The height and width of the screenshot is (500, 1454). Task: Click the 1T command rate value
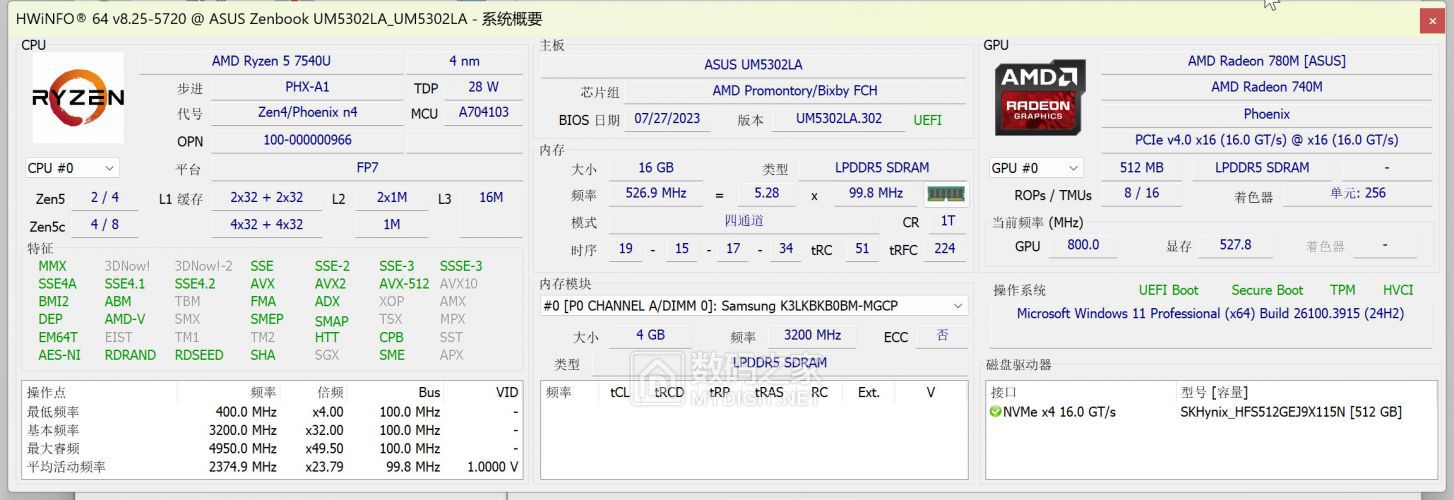click(947, 221)
